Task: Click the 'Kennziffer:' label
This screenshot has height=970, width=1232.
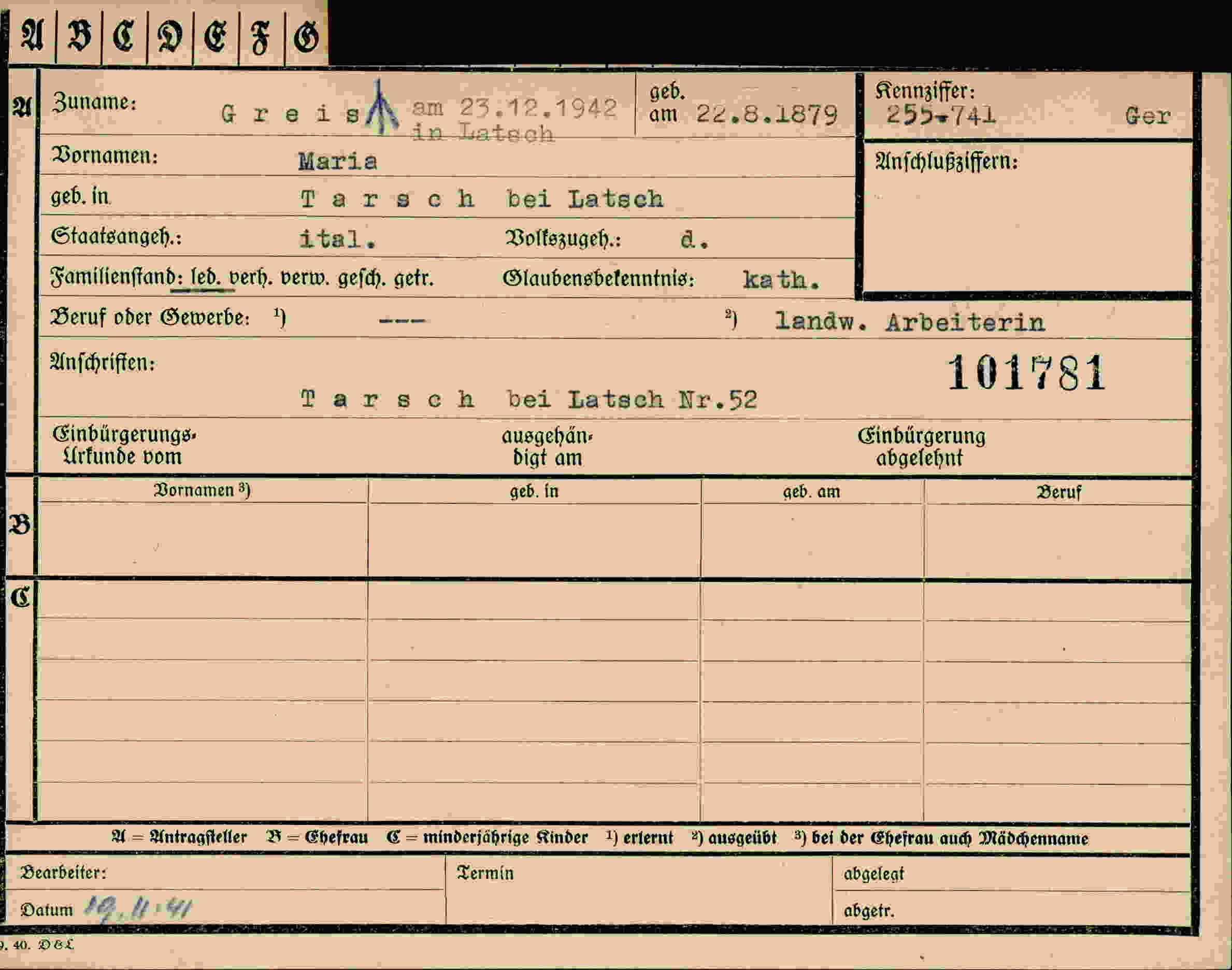Action: tap(925, 91)
